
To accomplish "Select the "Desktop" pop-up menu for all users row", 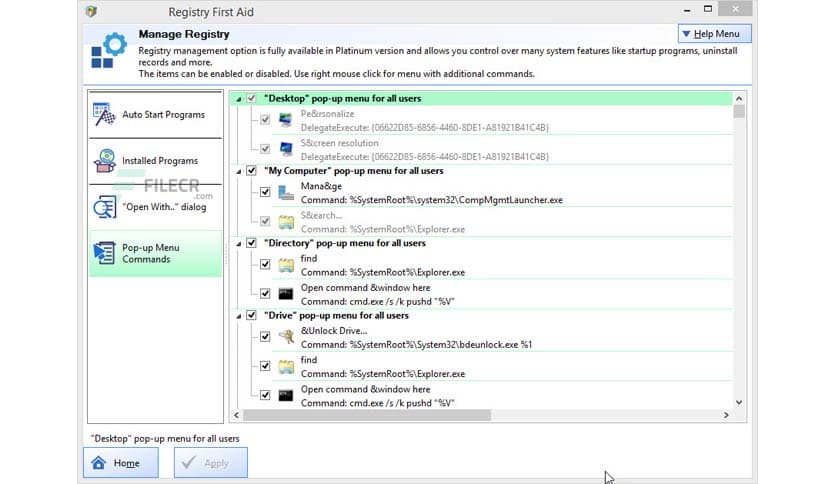I will coord(482,98).
